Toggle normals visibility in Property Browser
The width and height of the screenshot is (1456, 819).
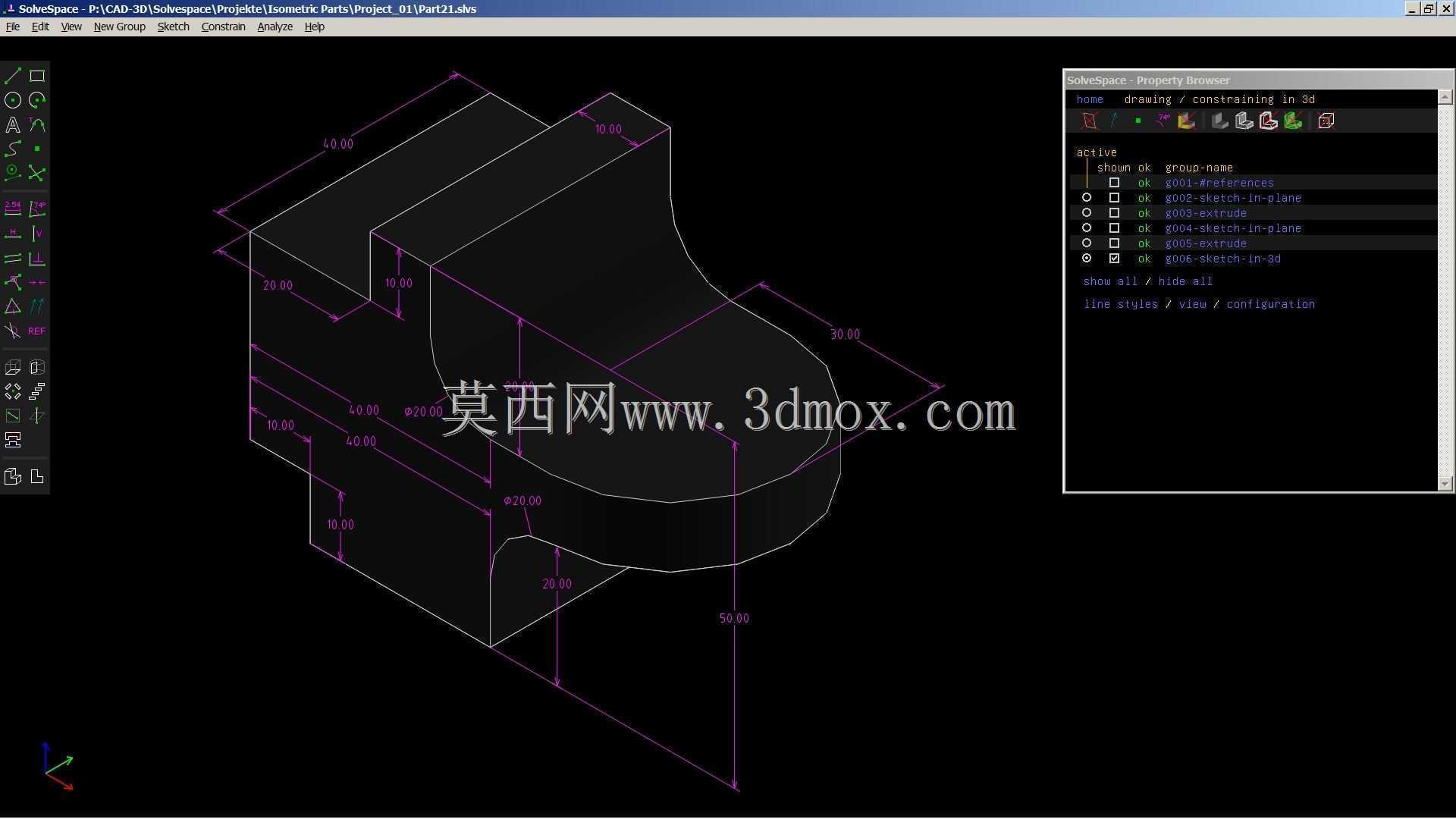pyautogui.click(x=1113, y=121)
